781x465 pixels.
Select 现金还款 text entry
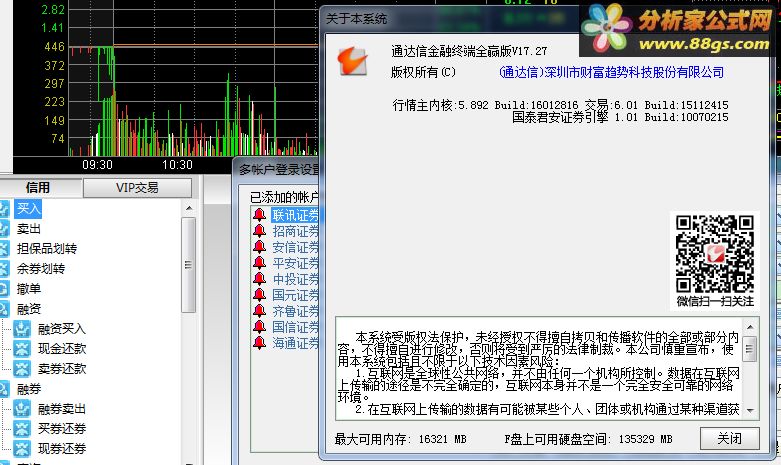point(62,349)
